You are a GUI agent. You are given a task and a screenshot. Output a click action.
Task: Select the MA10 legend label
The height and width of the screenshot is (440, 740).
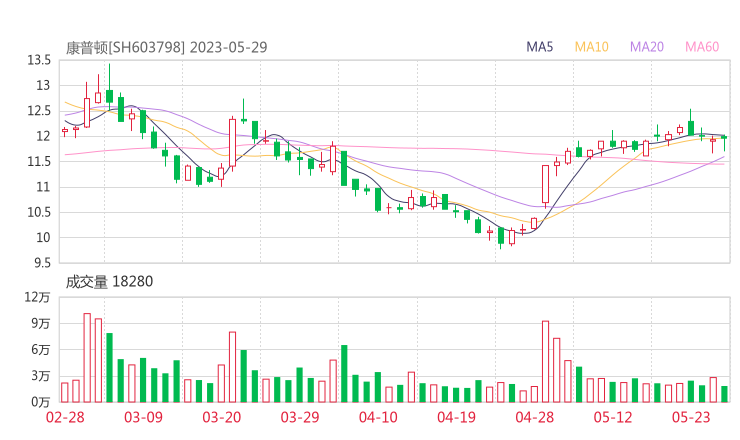tap(591, 47)
